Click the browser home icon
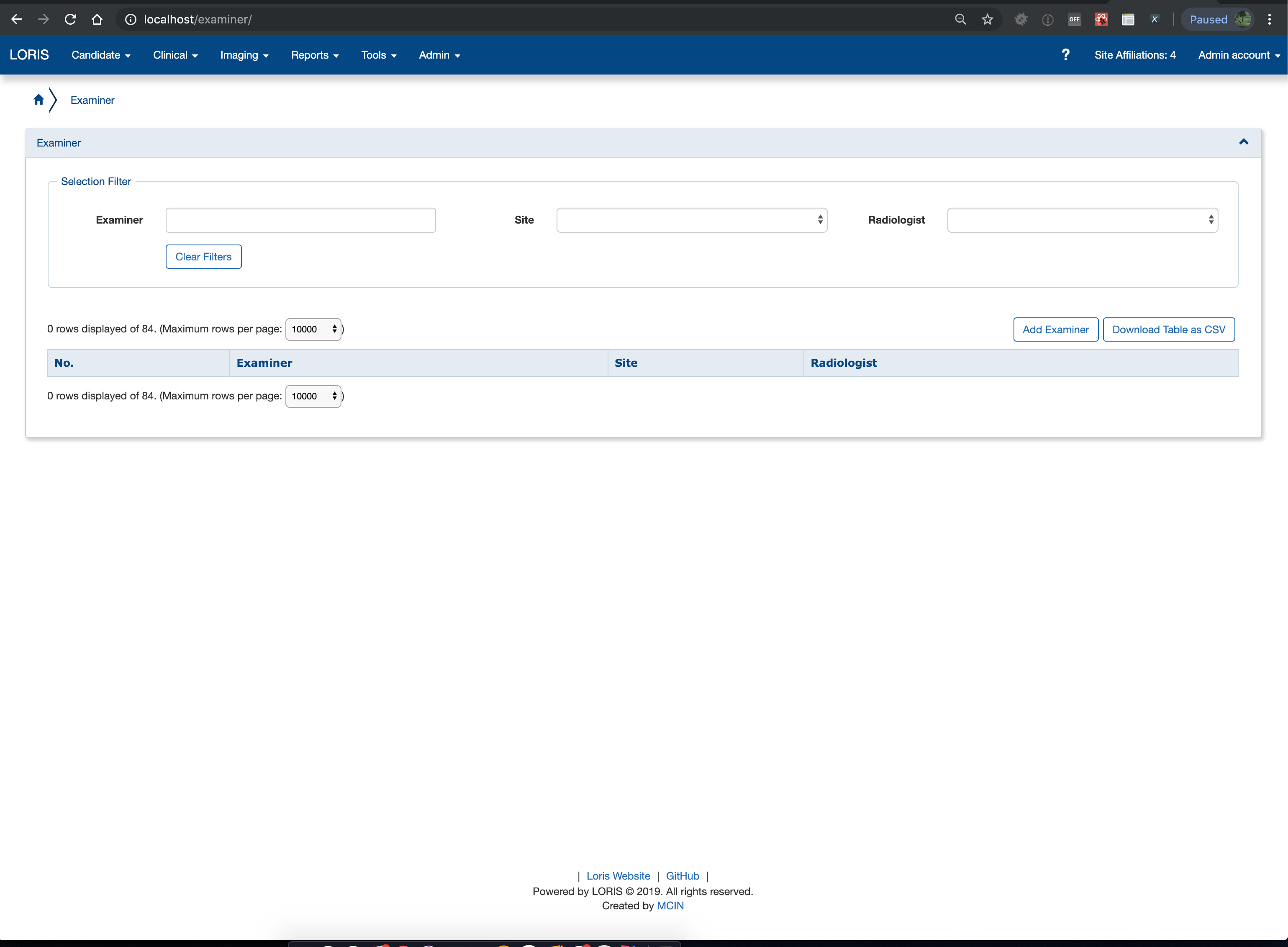Screen dimensions: 1288x947 click(x=97, y=19)
